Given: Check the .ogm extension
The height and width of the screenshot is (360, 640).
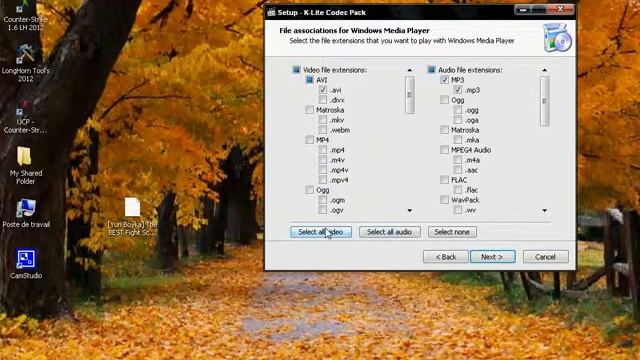Looking at the screenshot, I should pyautogui.click(x=323, y=200).
